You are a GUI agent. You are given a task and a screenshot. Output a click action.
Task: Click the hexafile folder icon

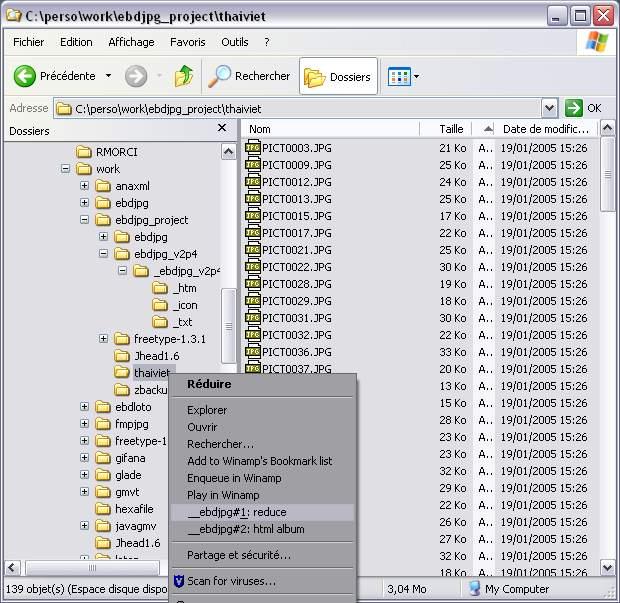[x=103, y=509]
